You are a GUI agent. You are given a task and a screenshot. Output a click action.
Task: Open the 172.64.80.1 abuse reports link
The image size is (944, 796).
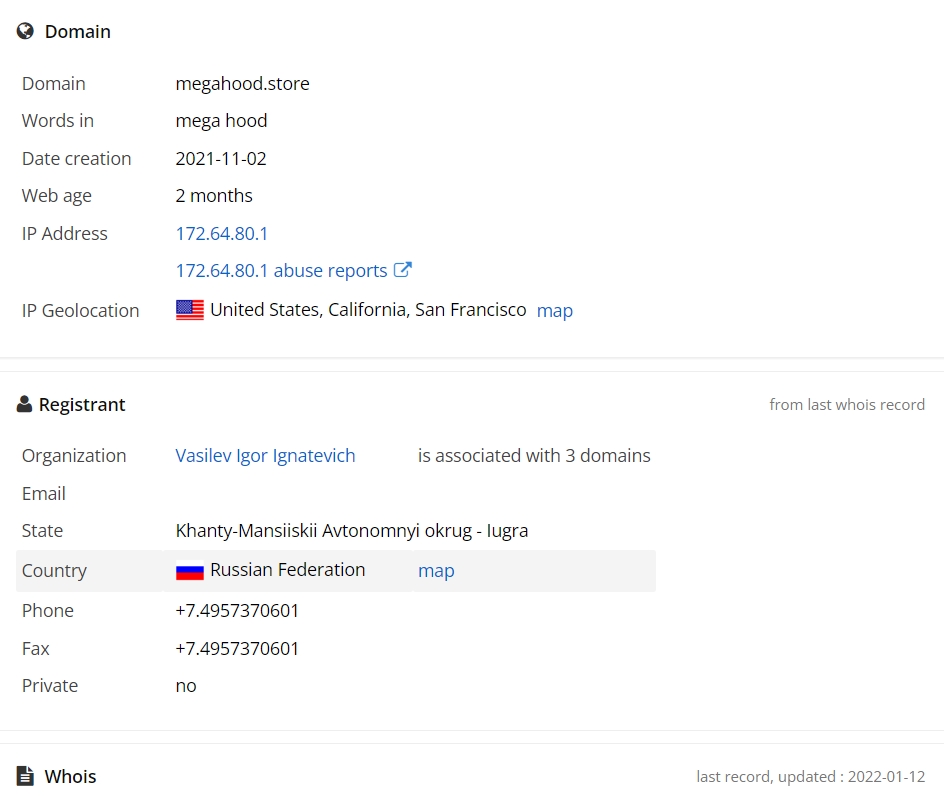281,271
